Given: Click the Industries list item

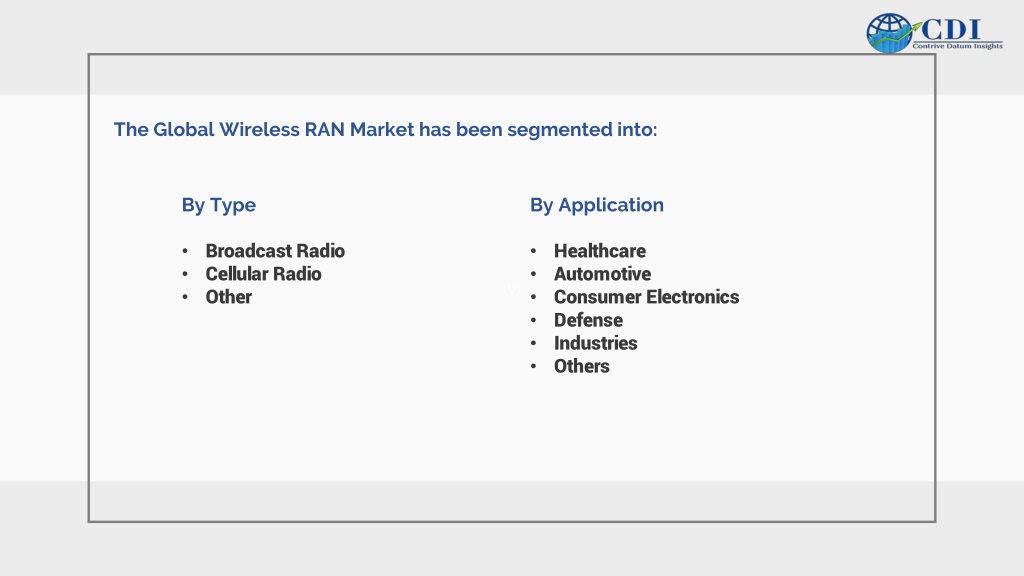Looking at the screenshot, I should click(x=596, y=343).
